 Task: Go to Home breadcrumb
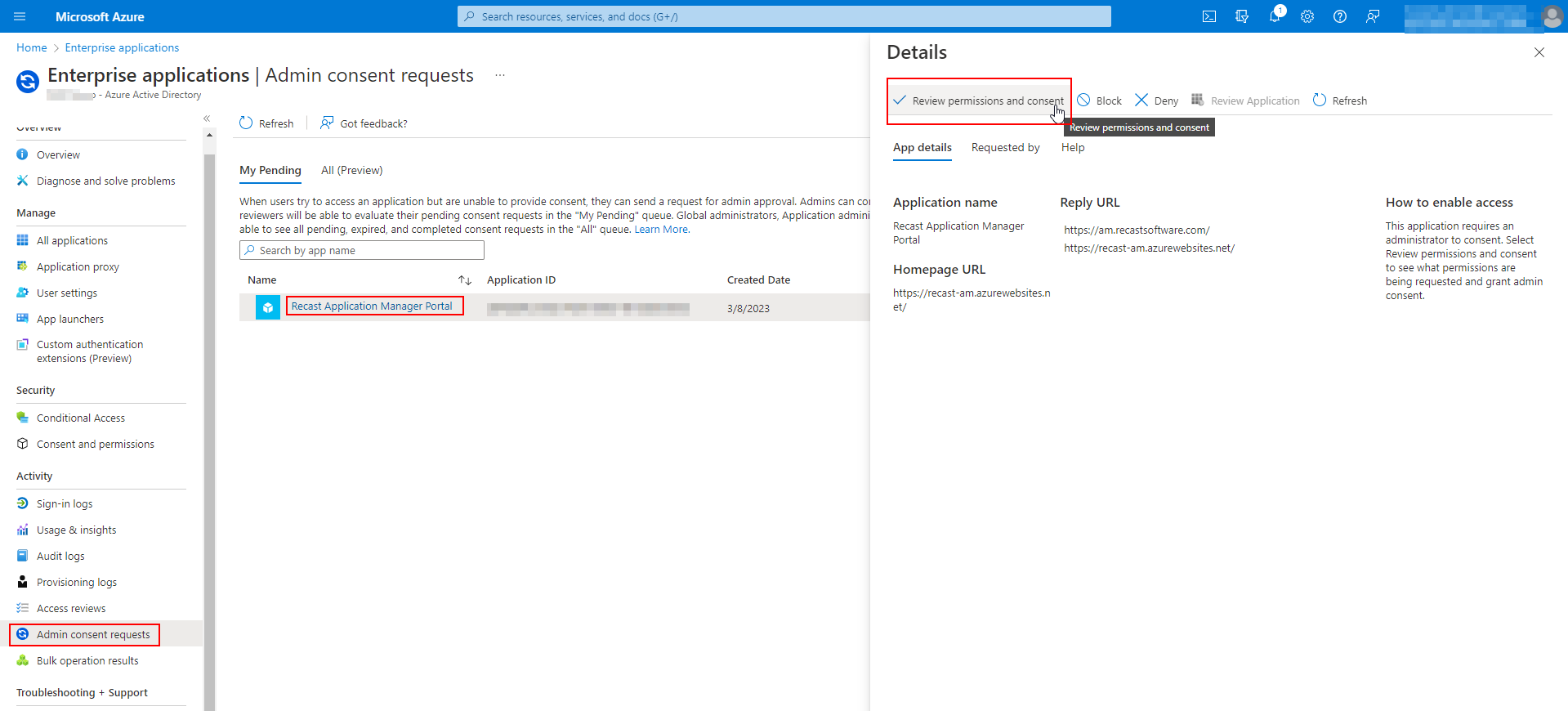(32, 47)
